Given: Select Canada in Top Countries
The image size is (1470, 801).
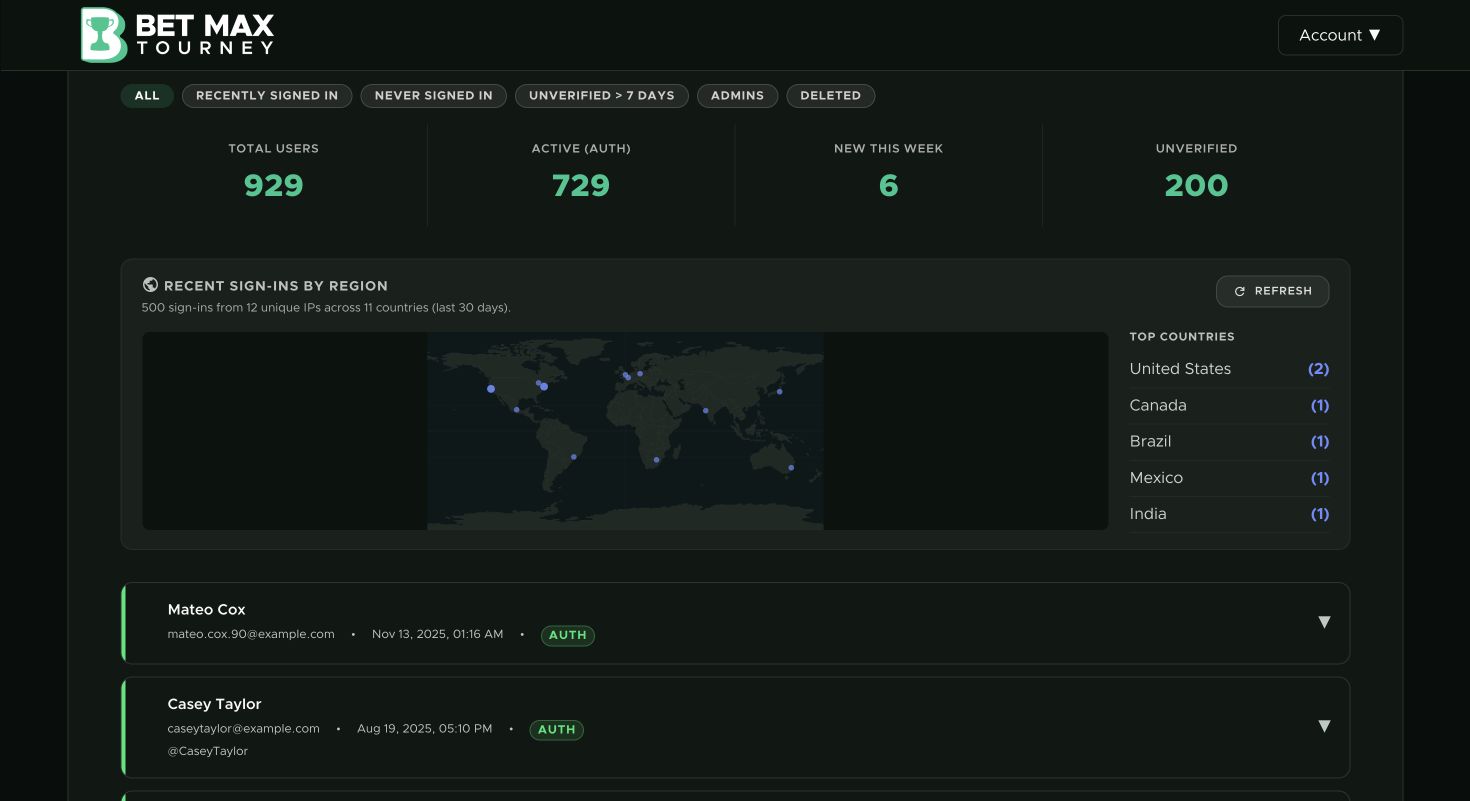Looking at the screenshot, I should [x=1229, y=405].
